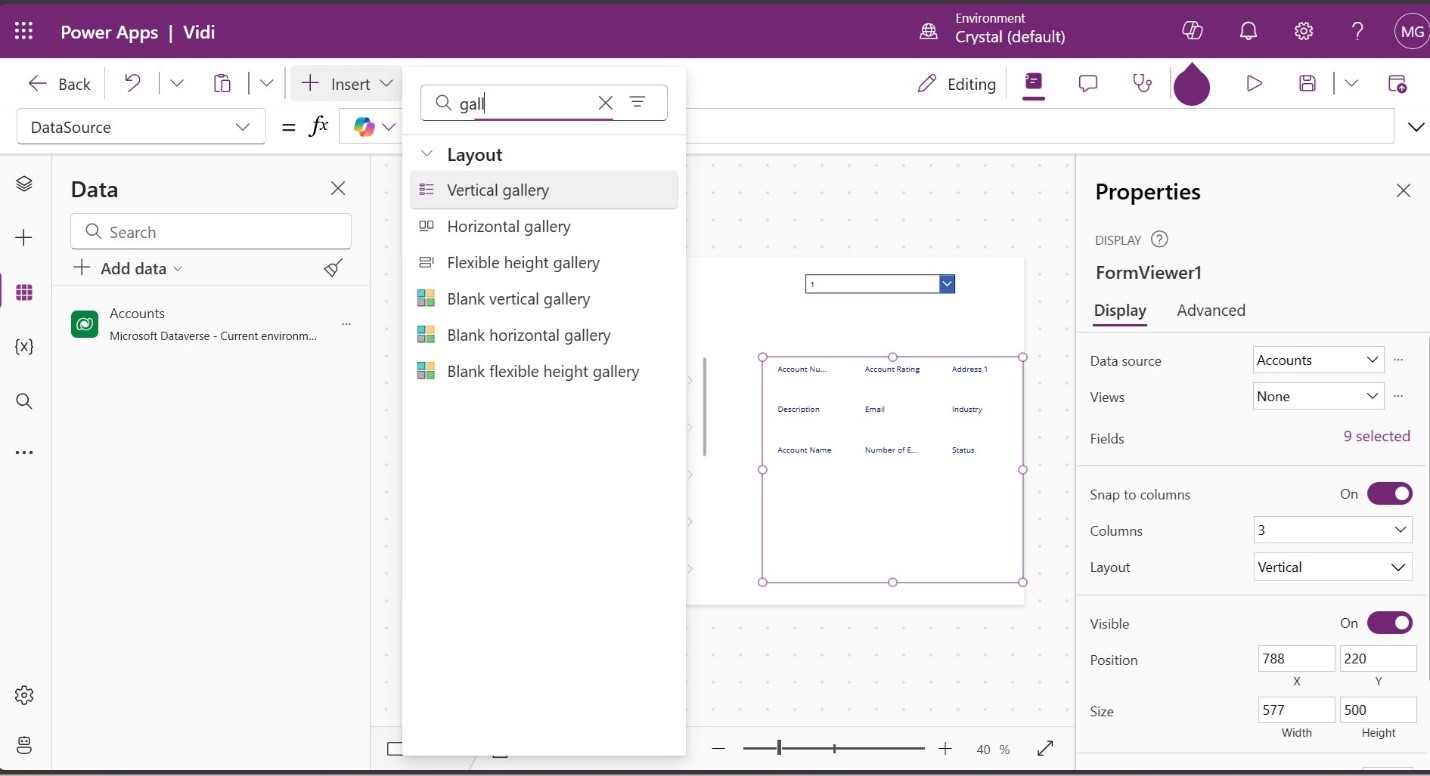
Task: Toggle Snap to columns switch off
Action: coord(1389,494)
